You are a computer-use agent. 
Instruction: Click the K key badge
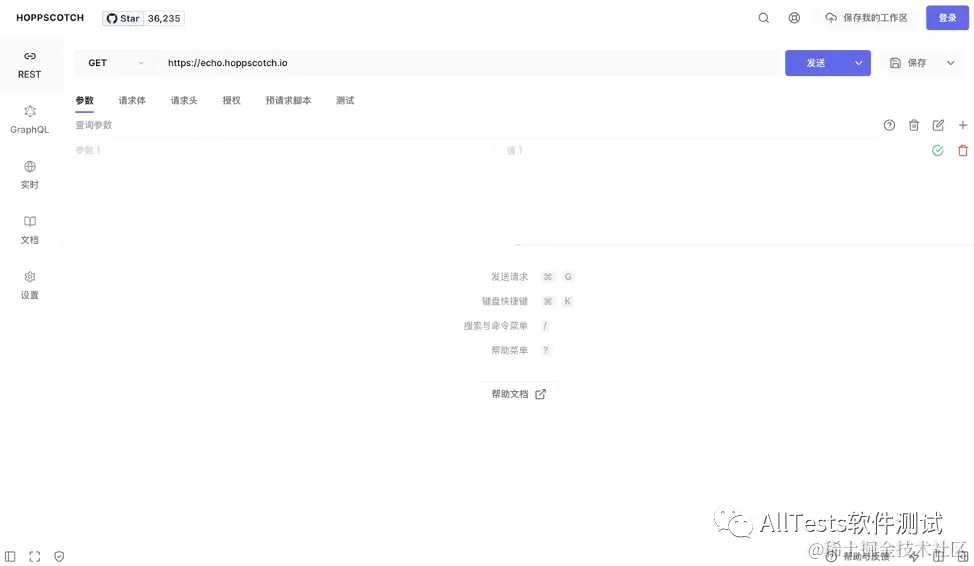pyautogui.click(x=568, y=301)
